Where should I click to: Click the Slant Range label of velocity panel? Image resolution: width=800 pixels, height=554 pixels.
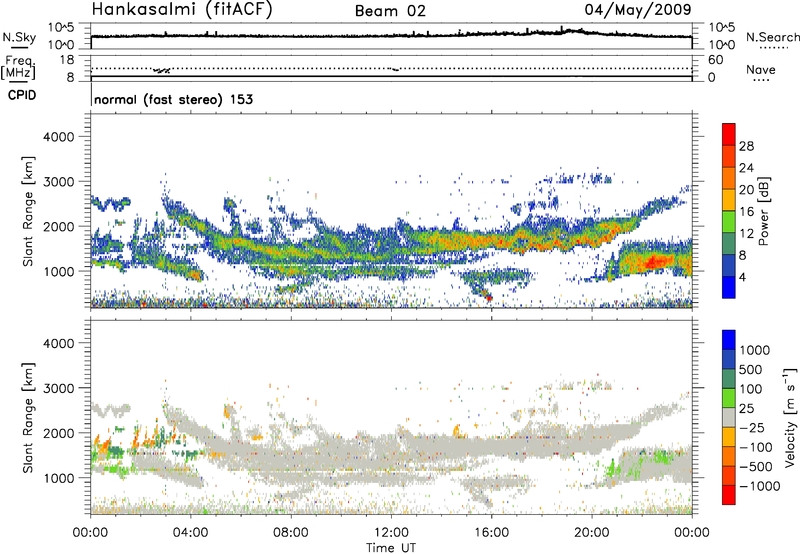pyautogui.click(x=28, y=417)
